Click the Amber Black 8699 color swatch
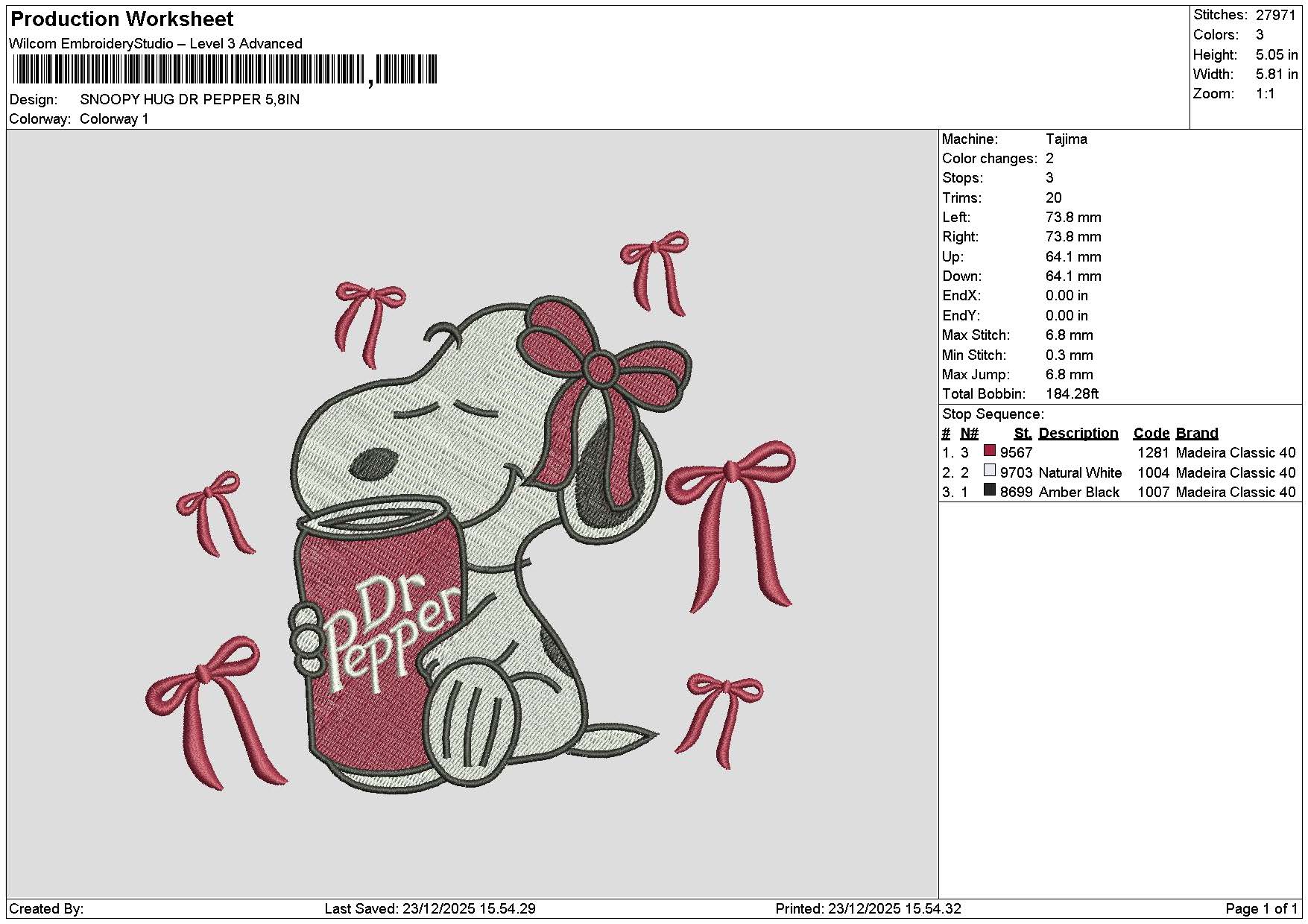The height and width of the screenshot is (924, 1308). point(990,490)
